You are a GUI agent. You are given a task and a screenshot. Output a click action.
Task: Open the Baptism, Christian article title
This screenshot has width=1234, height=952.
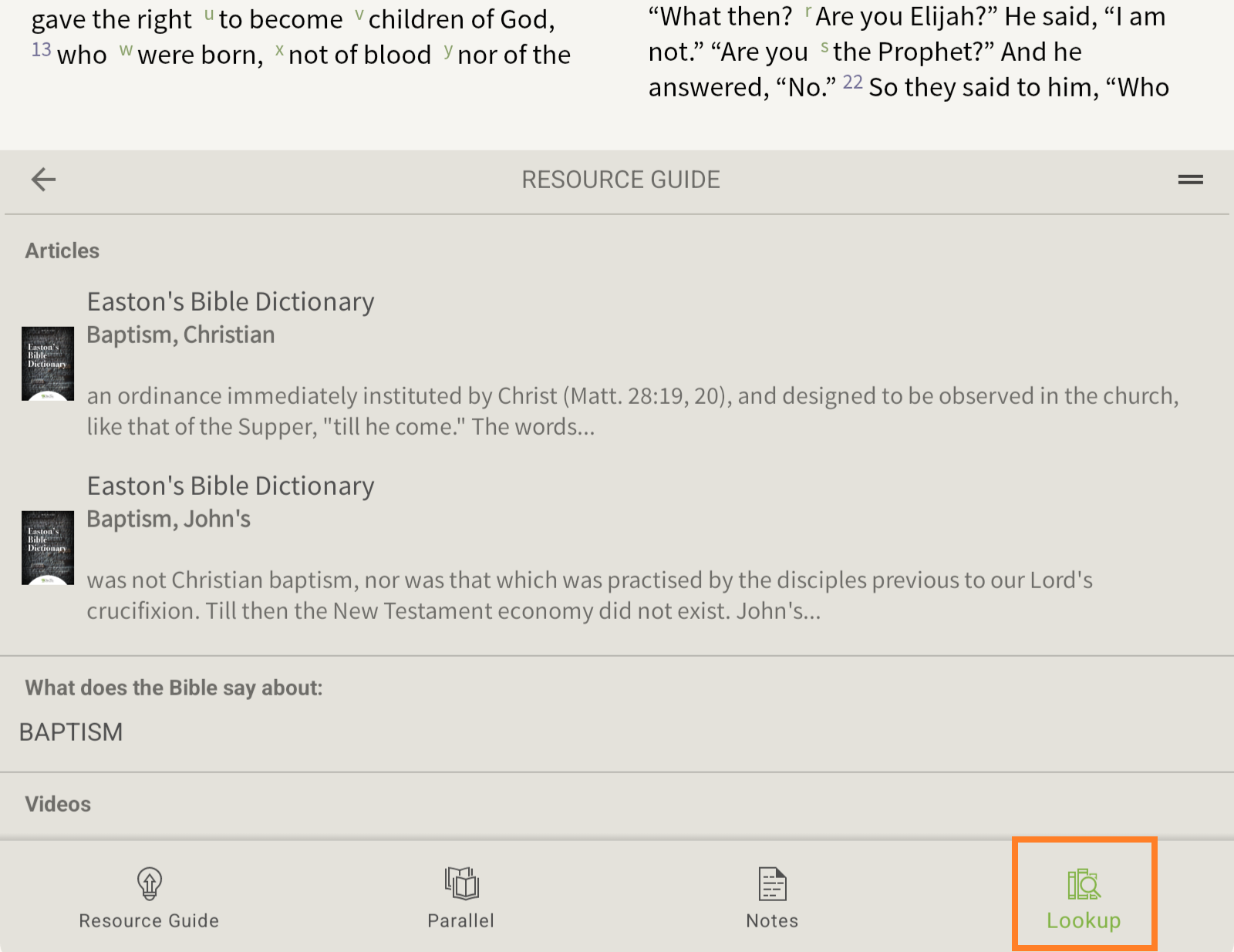click(180, 335)
